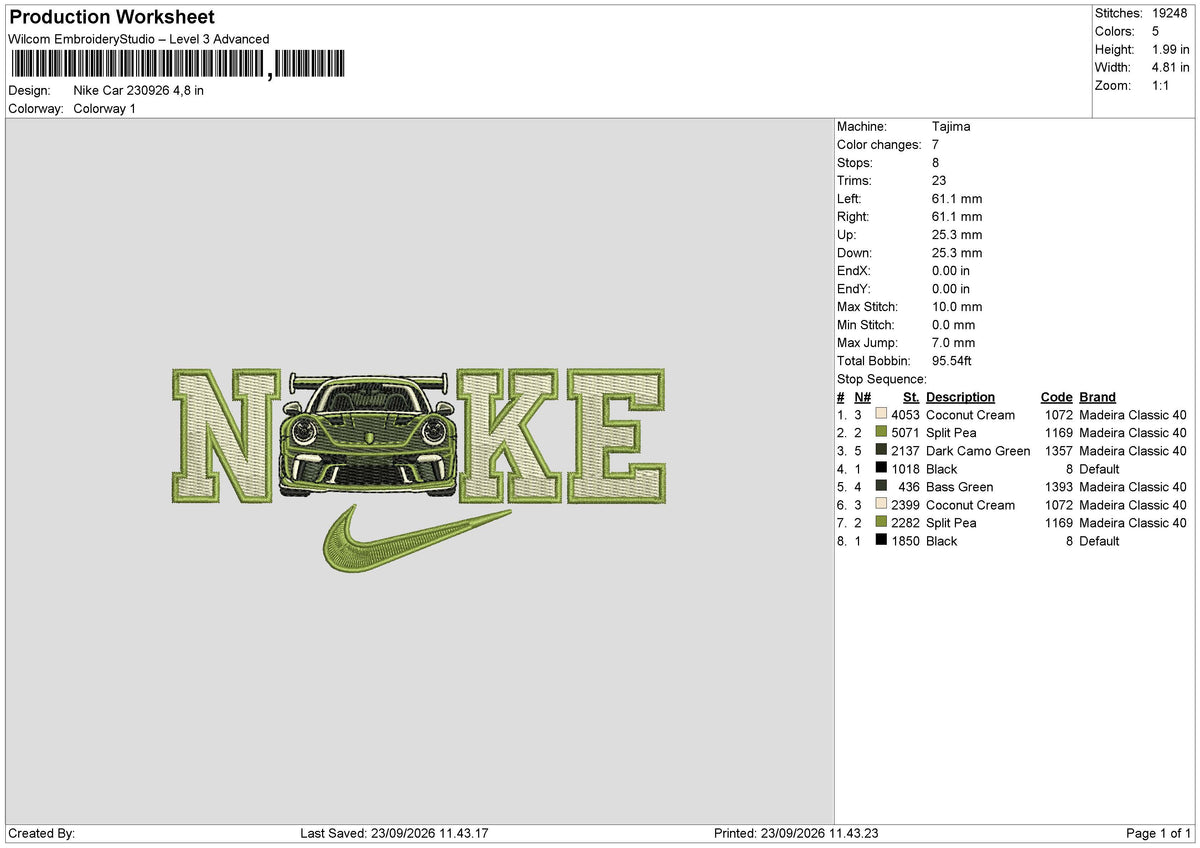The height and width of the screenshot is (848, 1200).
Task: Click the Machine value 'Tajima'
Action: click(951, 126)
